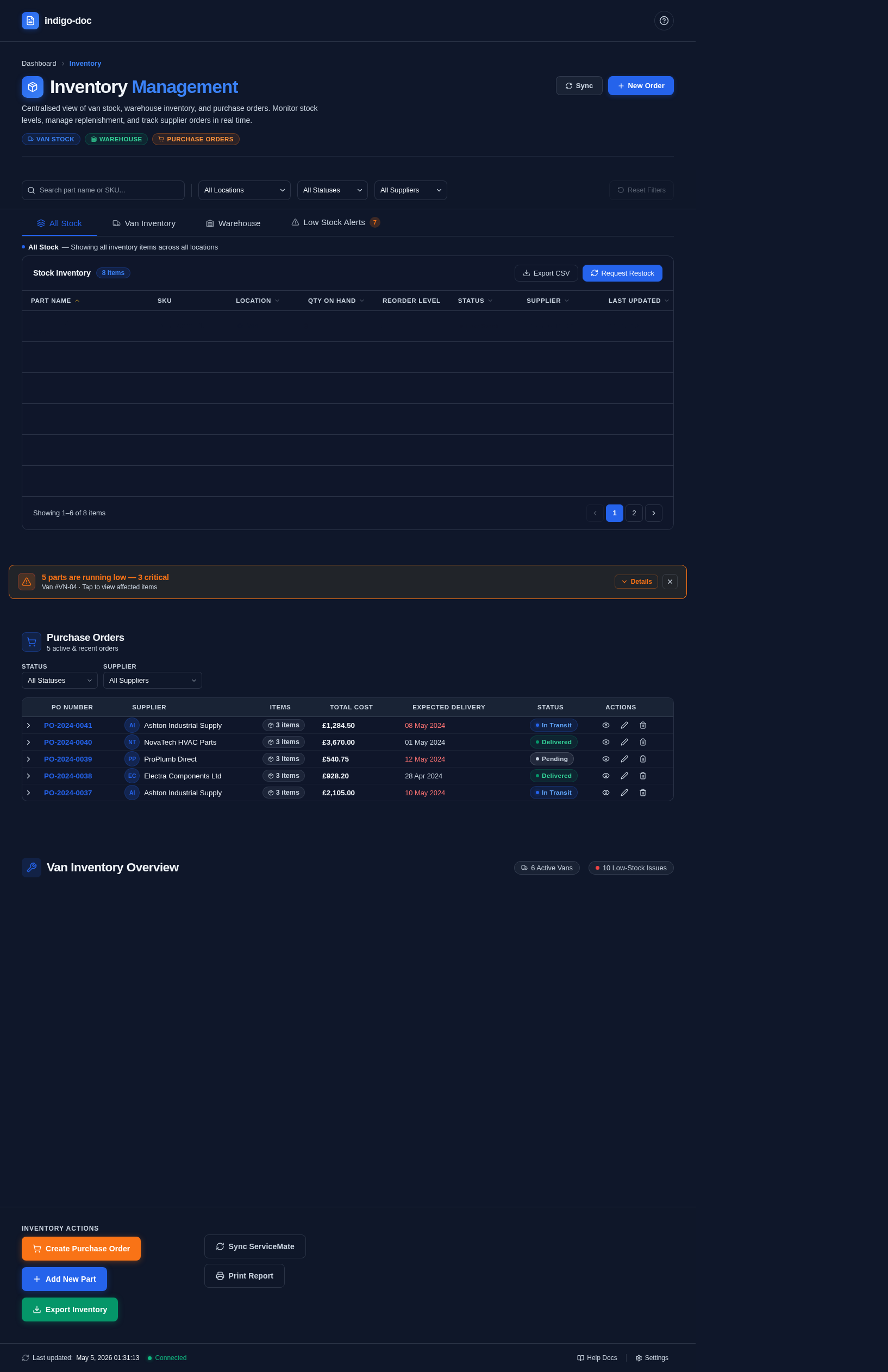Open the All Suppliers stock filter dropdown
Screen dimensions: 888x1372
pos(411,190)
